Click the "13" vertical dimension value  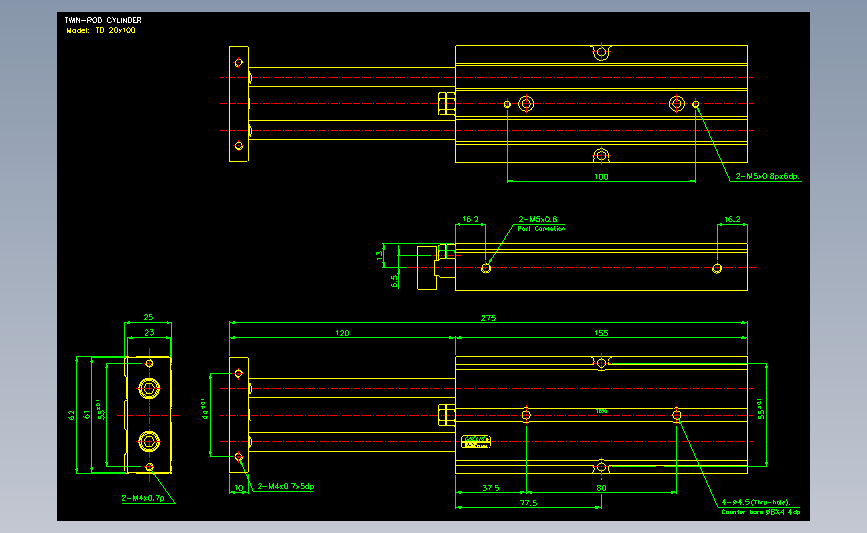pyautogui.click(x=379, y=255)
